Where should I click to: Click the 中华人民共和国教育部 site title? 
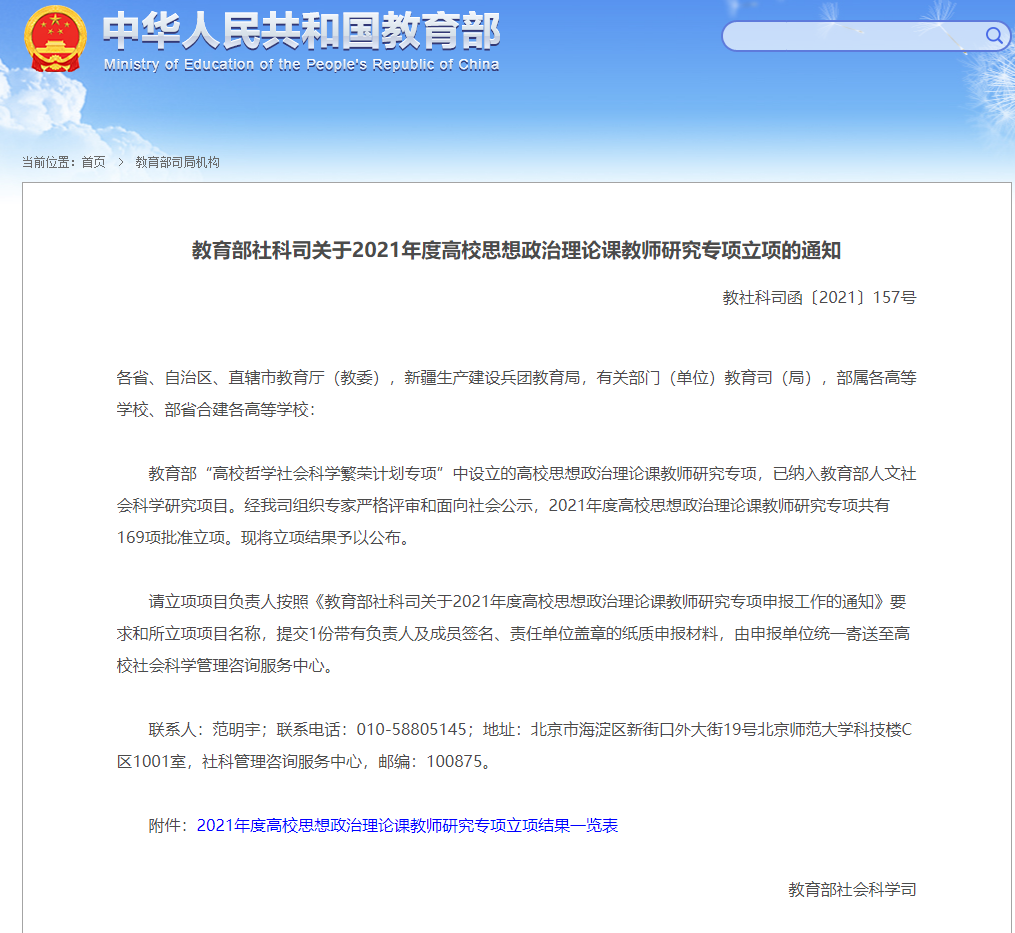301,32
